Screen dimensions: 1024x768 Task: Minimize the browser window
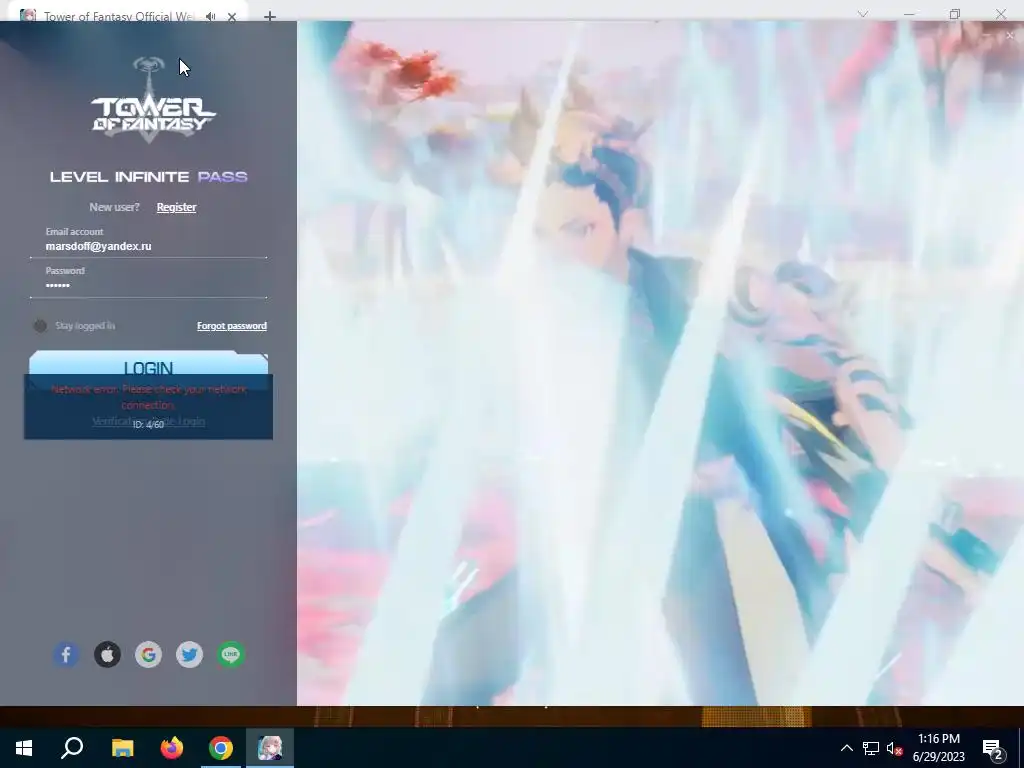pyautogui.click(x=909, y=14)
